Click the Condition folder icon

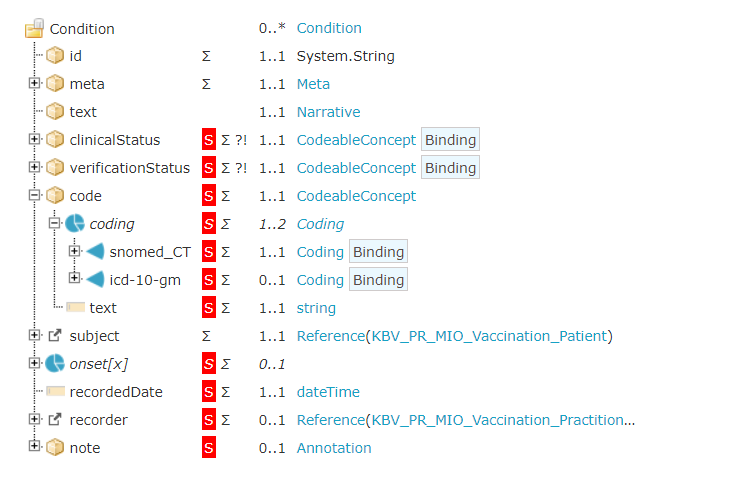coord(35,28)
